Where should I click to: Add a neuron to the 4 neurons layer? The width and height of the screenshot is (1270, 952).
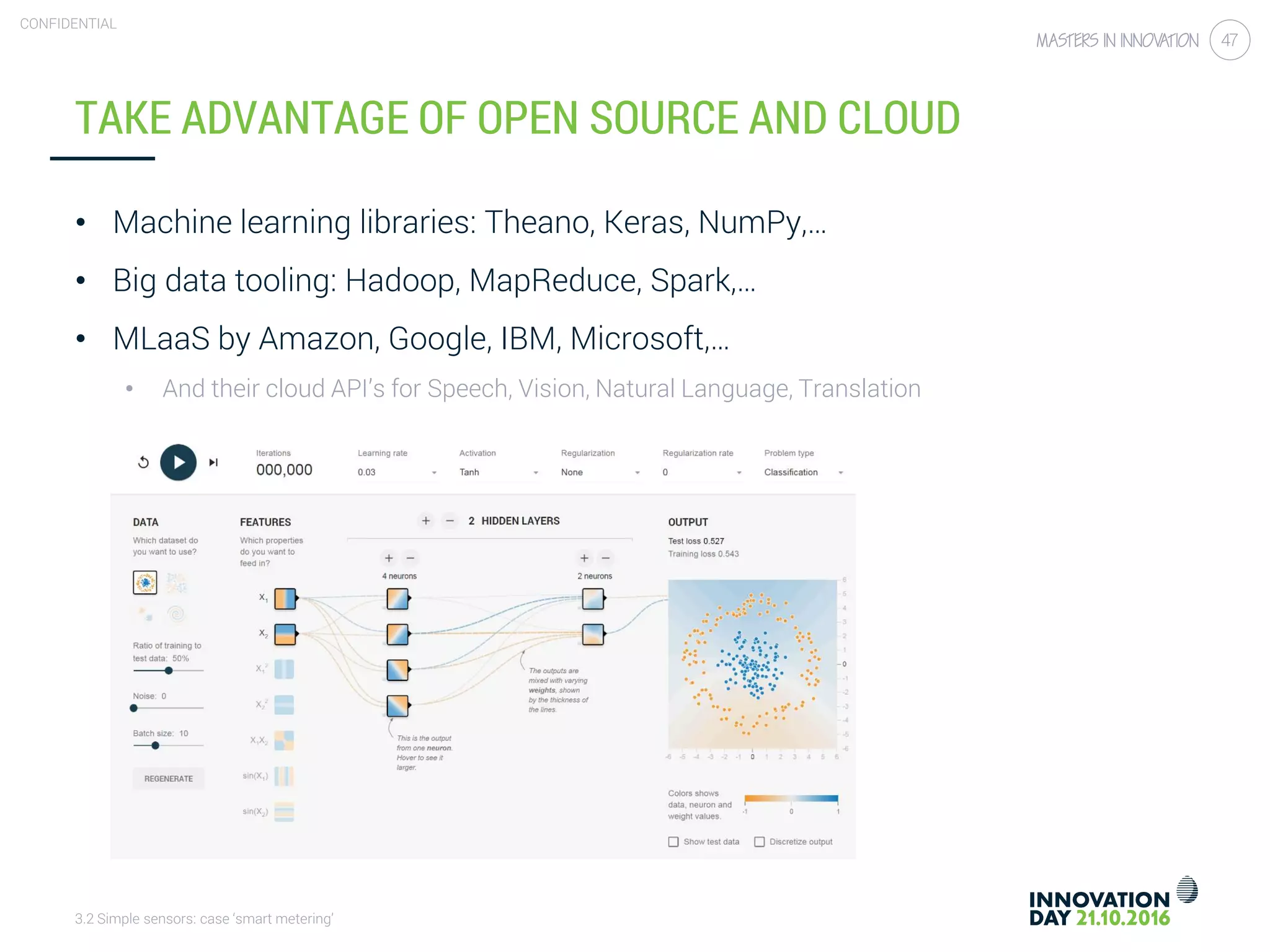coord(389,558)
